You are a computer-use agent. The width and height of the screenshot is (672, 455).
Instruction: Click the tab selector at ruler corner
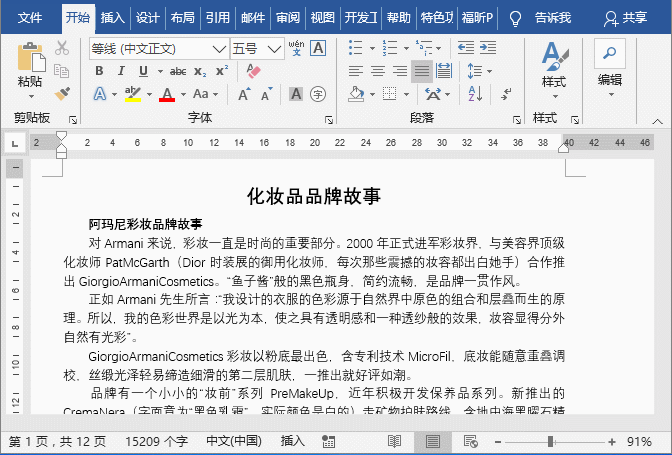click(x=15, y=144)
